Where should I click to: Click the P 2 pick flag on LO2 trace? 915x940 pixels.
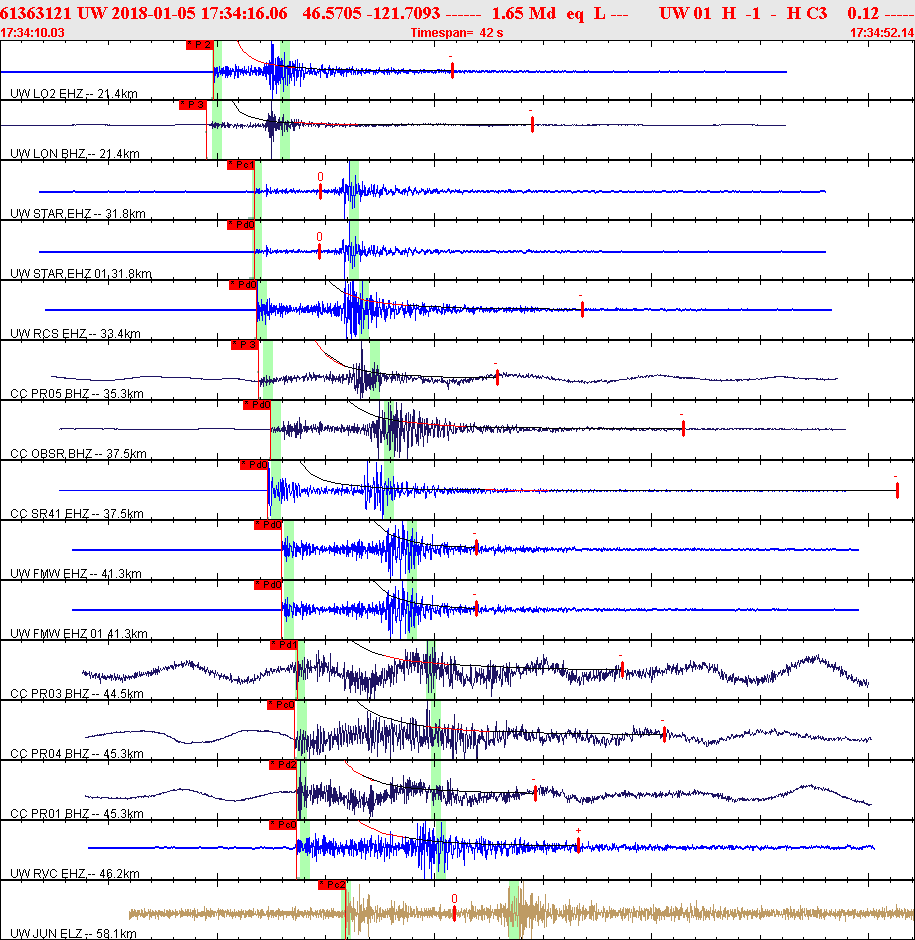point(199,45)
